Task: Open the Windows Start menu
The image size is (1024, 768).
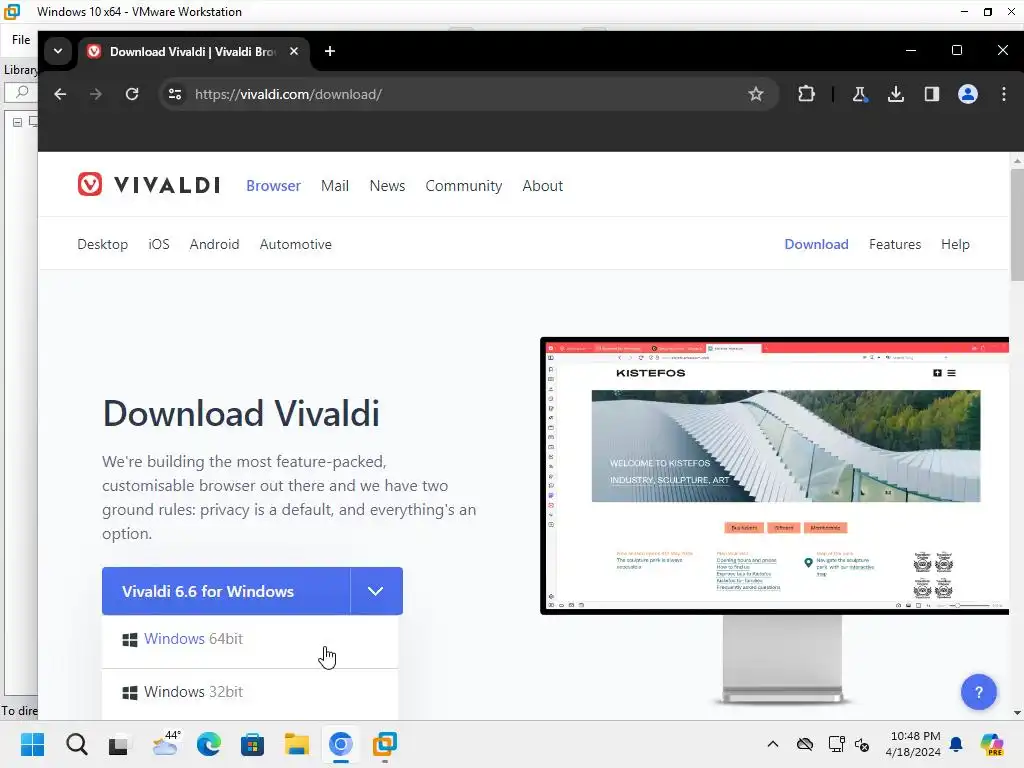Action: click(32, 744)
